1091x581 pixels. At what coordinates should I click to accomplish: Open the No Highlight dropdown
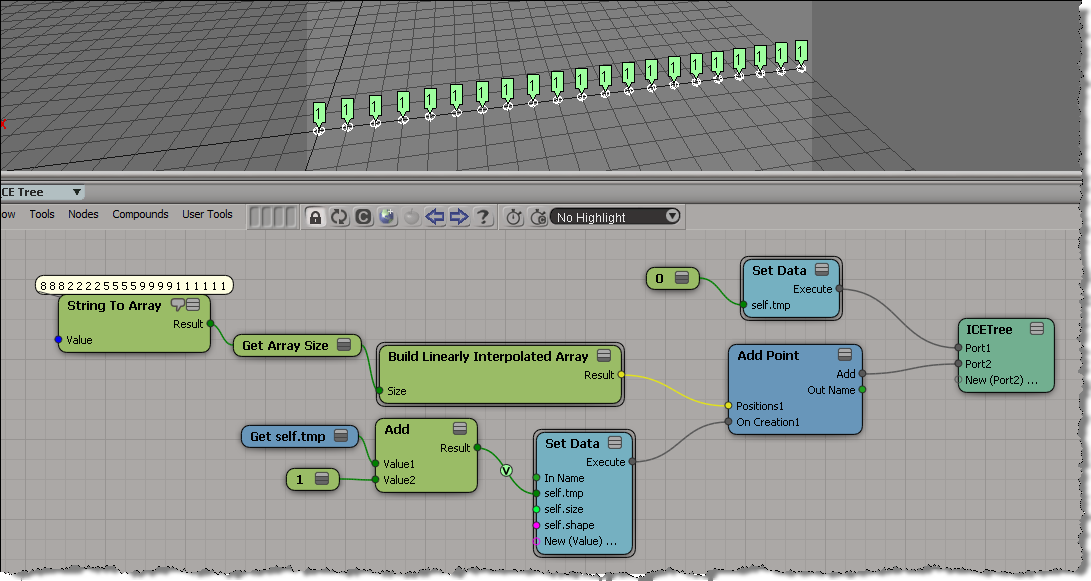click(x=614, y=217)
